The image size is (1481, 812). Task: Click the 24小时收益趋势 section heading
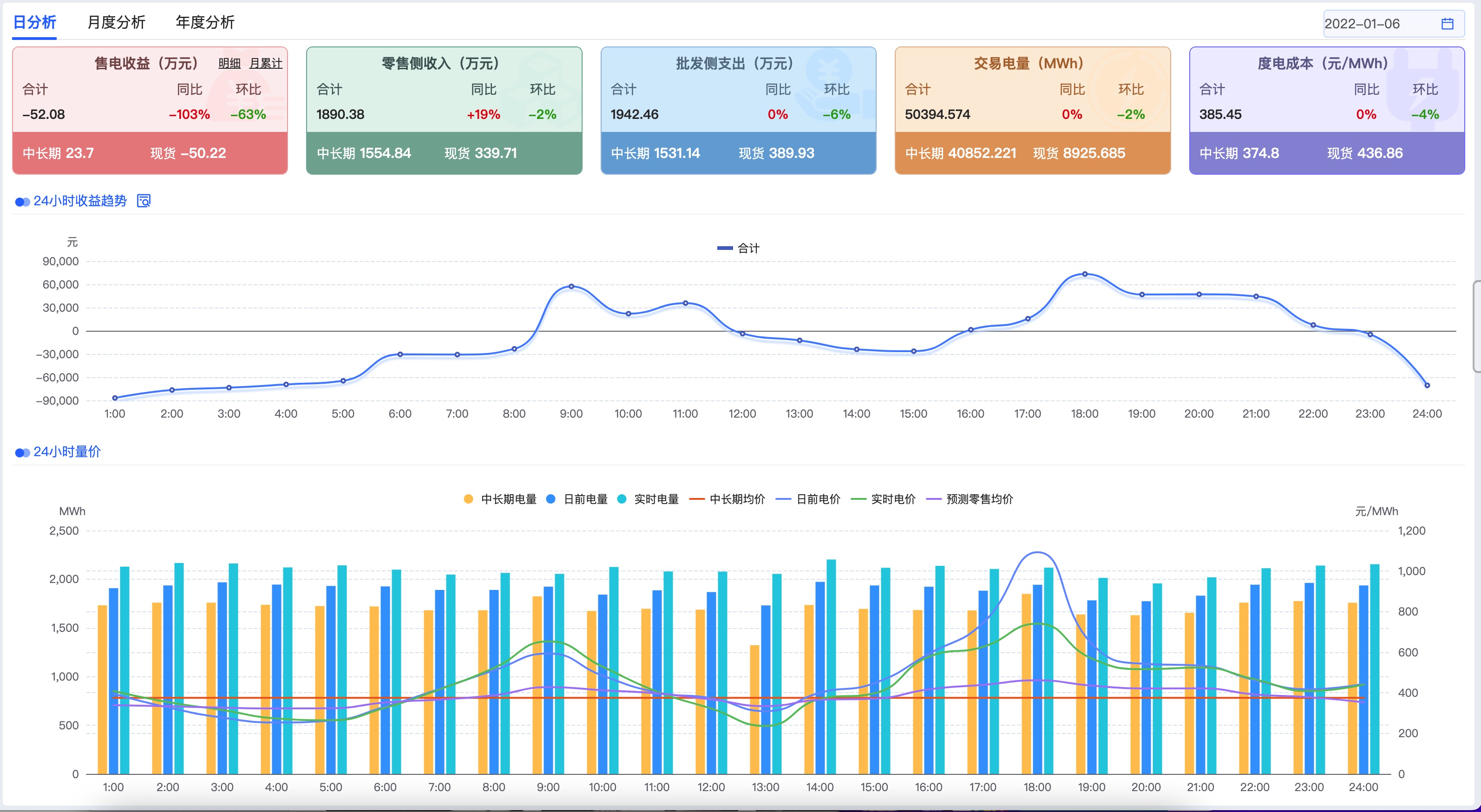pyautogui.click(x=80, y=201)
